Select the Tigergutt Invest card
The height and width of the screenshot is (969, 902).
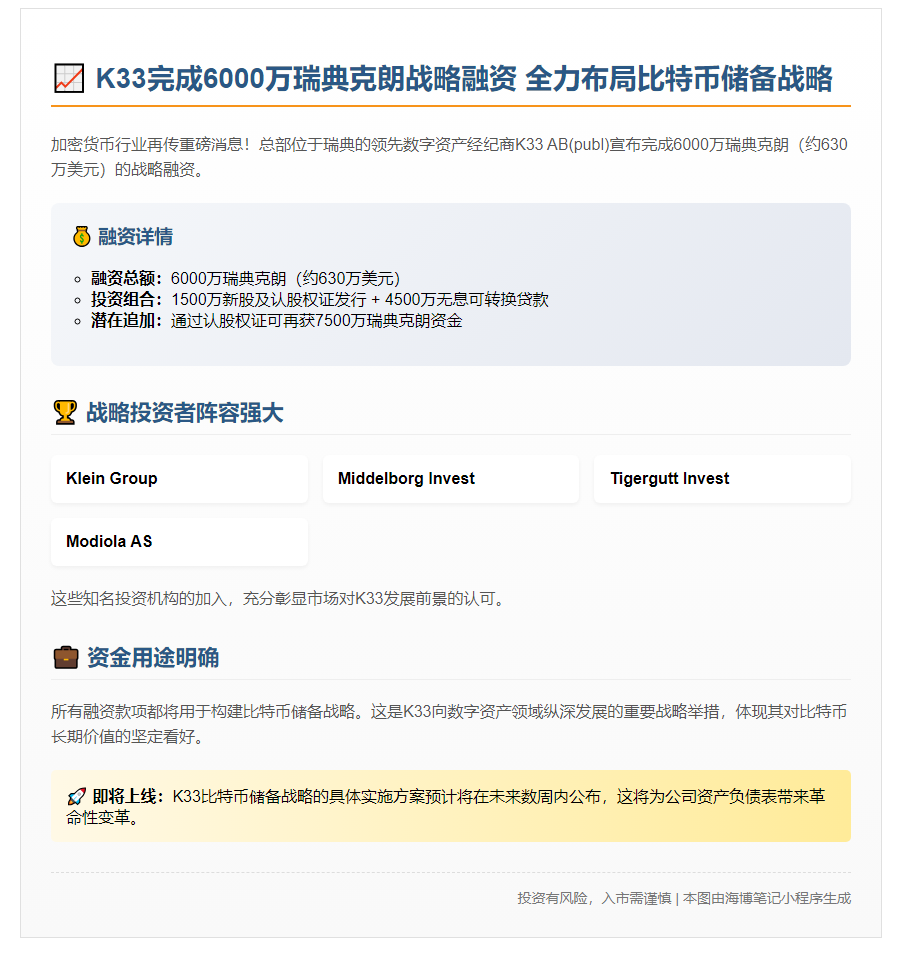[722, 479]
